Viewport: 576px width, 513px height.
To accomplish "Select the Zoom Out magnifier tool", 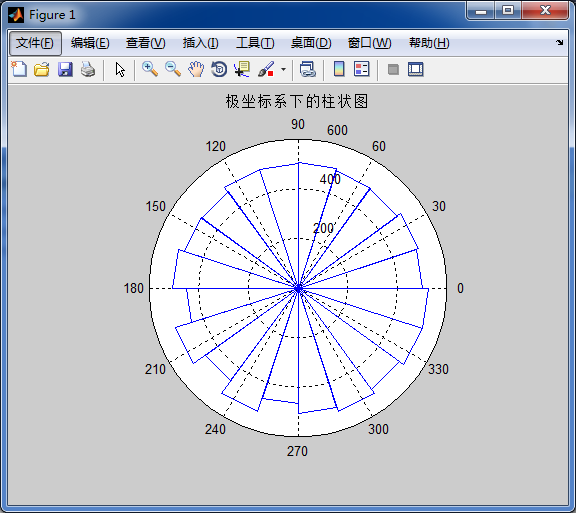I will point(173,69).
